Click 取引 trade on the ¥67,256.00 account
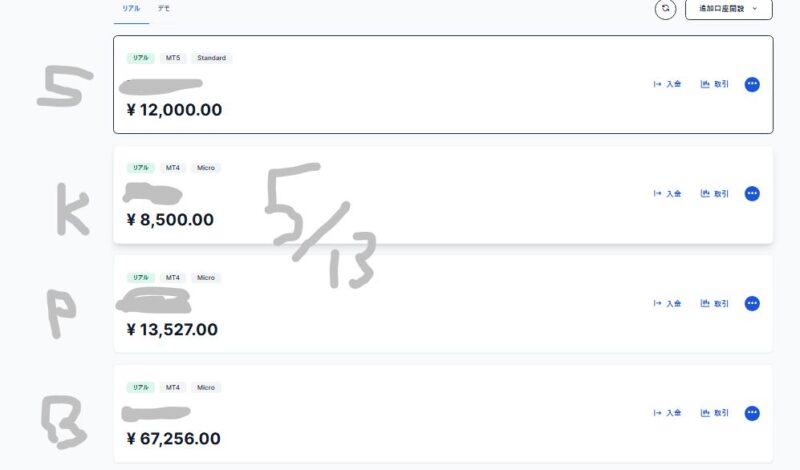The width and height of the screenshot is (800, 470). [715, 413]
